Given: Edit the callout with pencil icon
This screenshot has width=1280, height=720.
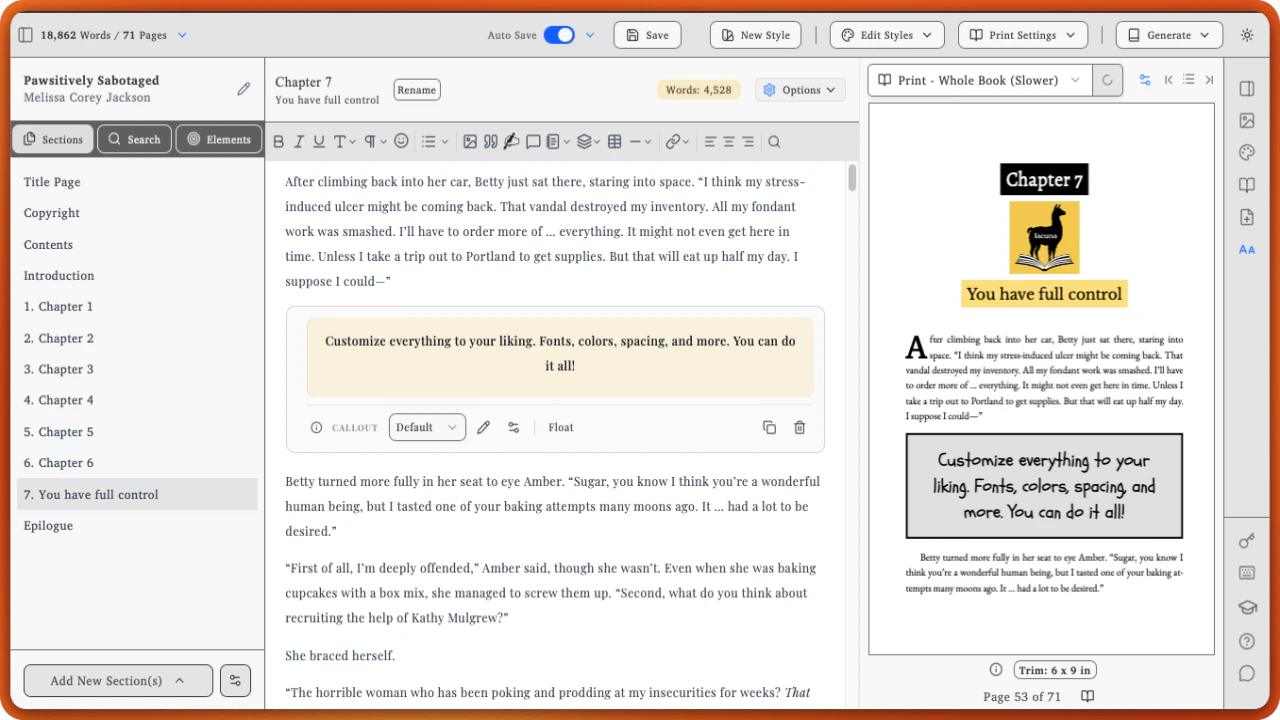Looking at the screenshot, I should (484, 427).
